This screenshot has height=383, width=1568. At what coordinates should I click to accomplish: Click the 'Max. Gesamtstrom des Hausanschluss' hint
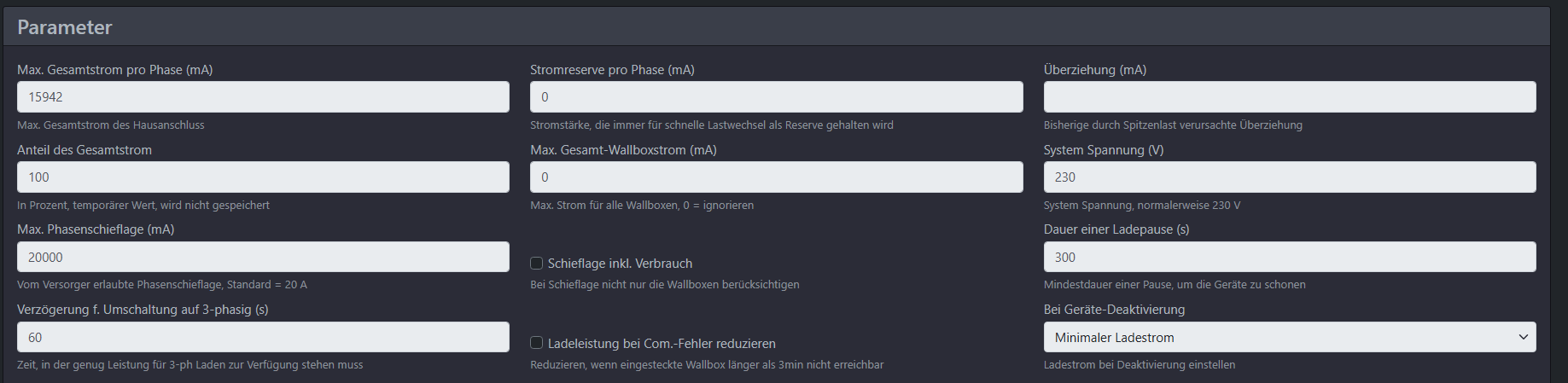coord(111,125)
